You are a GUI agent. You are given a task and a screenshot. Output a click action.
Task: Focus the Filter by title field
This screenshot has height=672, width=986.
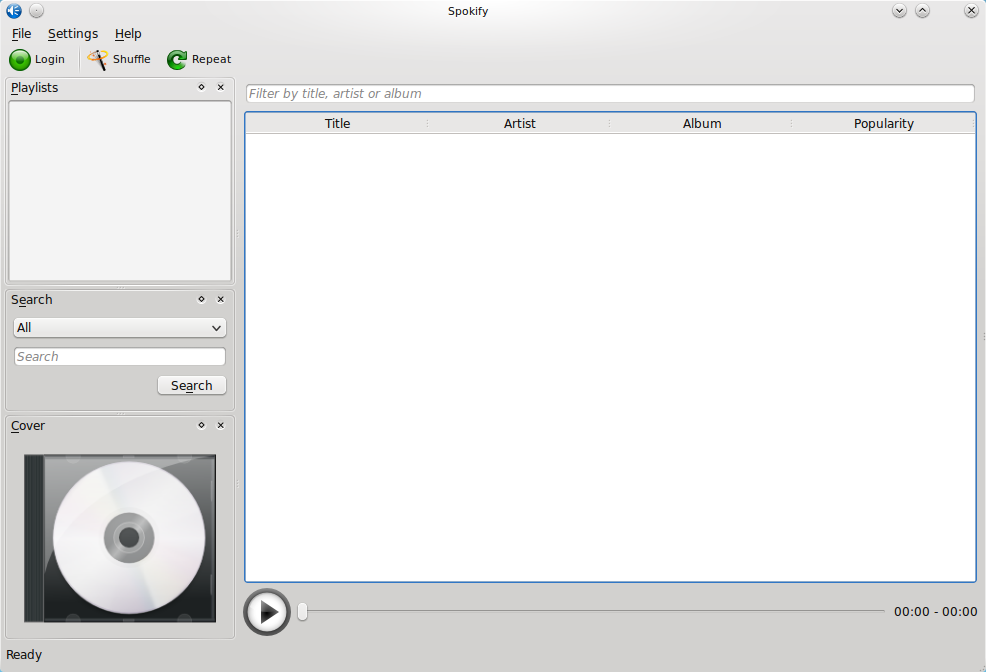tap(610, 94)
